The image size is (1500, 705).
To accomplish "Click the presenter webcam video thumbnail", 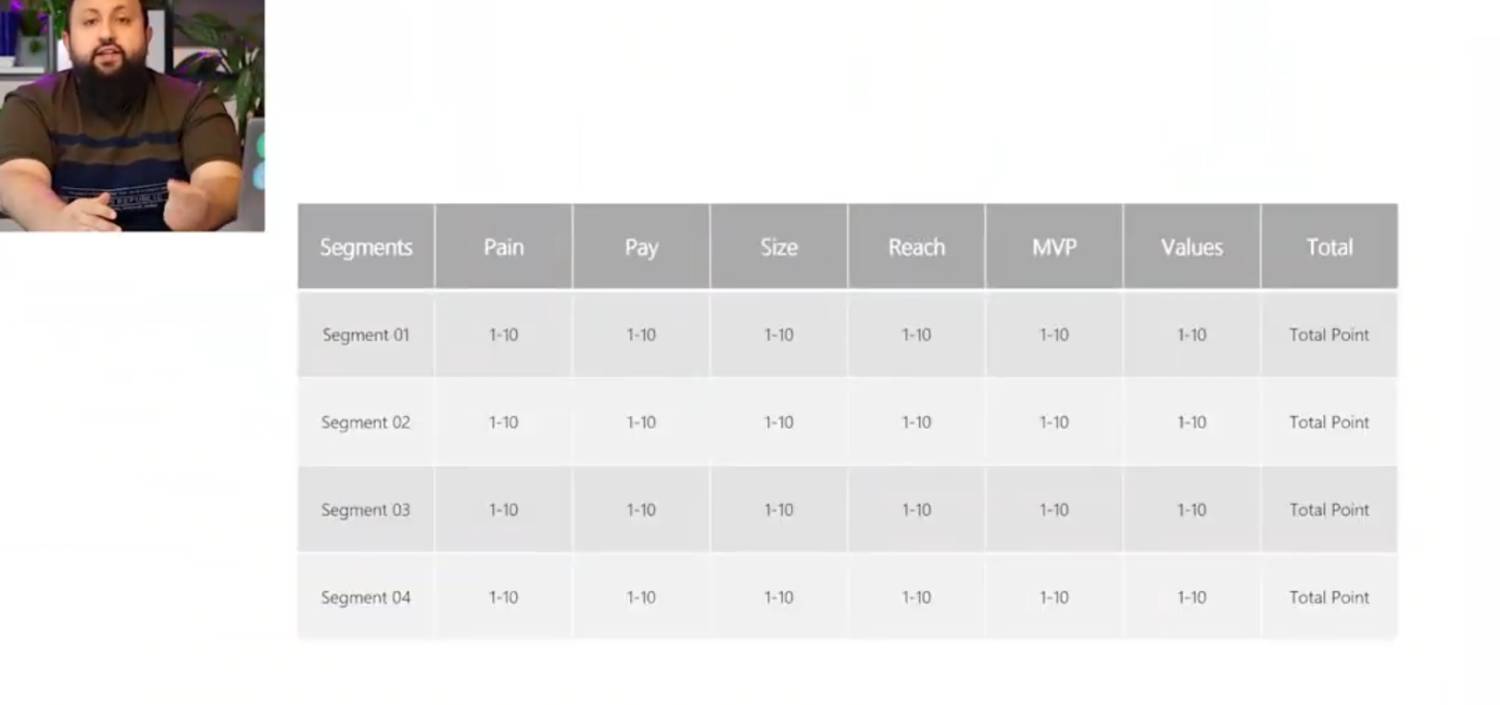I will click(132, 115).
